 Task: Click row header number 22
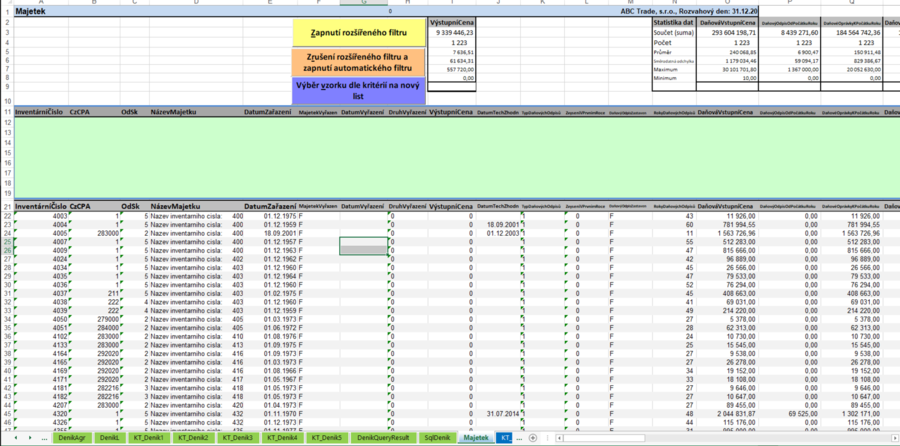point(7,215)
